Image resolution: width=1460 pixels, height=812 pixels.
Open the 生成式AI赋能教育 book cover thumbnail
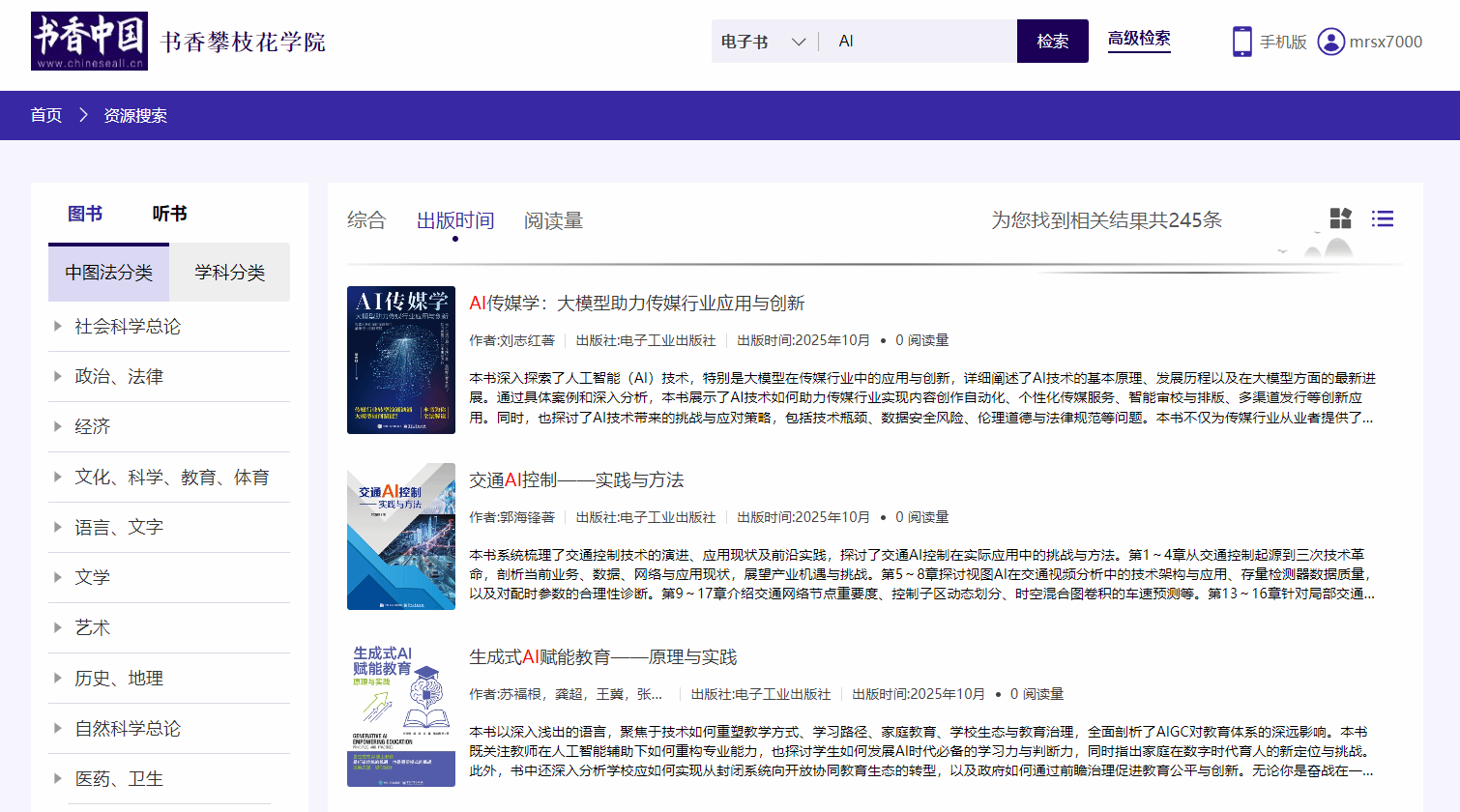click(x=401, y=713)
